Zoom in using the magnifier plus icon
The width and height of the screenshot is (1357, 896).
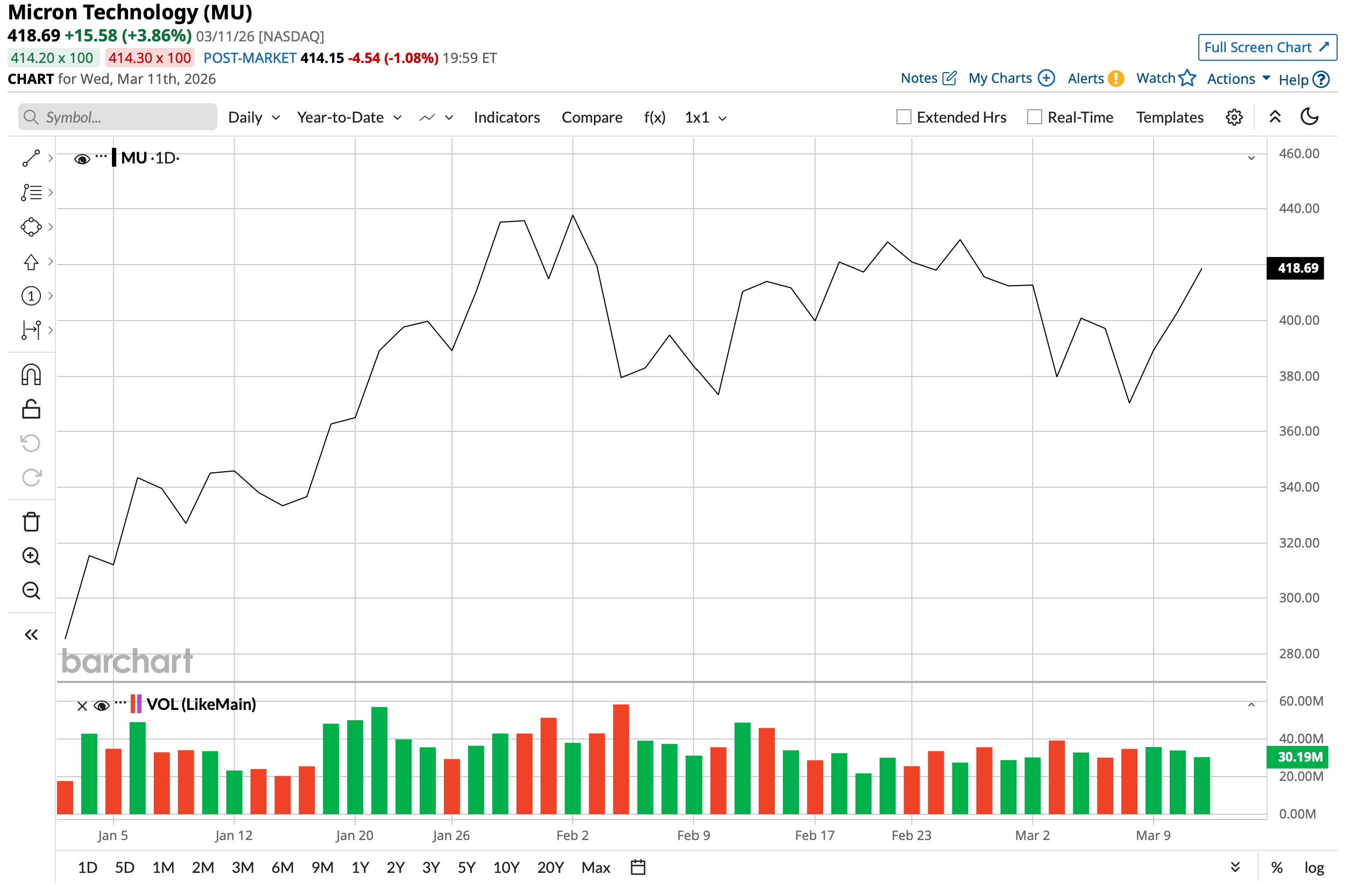[x=31, y=557]
